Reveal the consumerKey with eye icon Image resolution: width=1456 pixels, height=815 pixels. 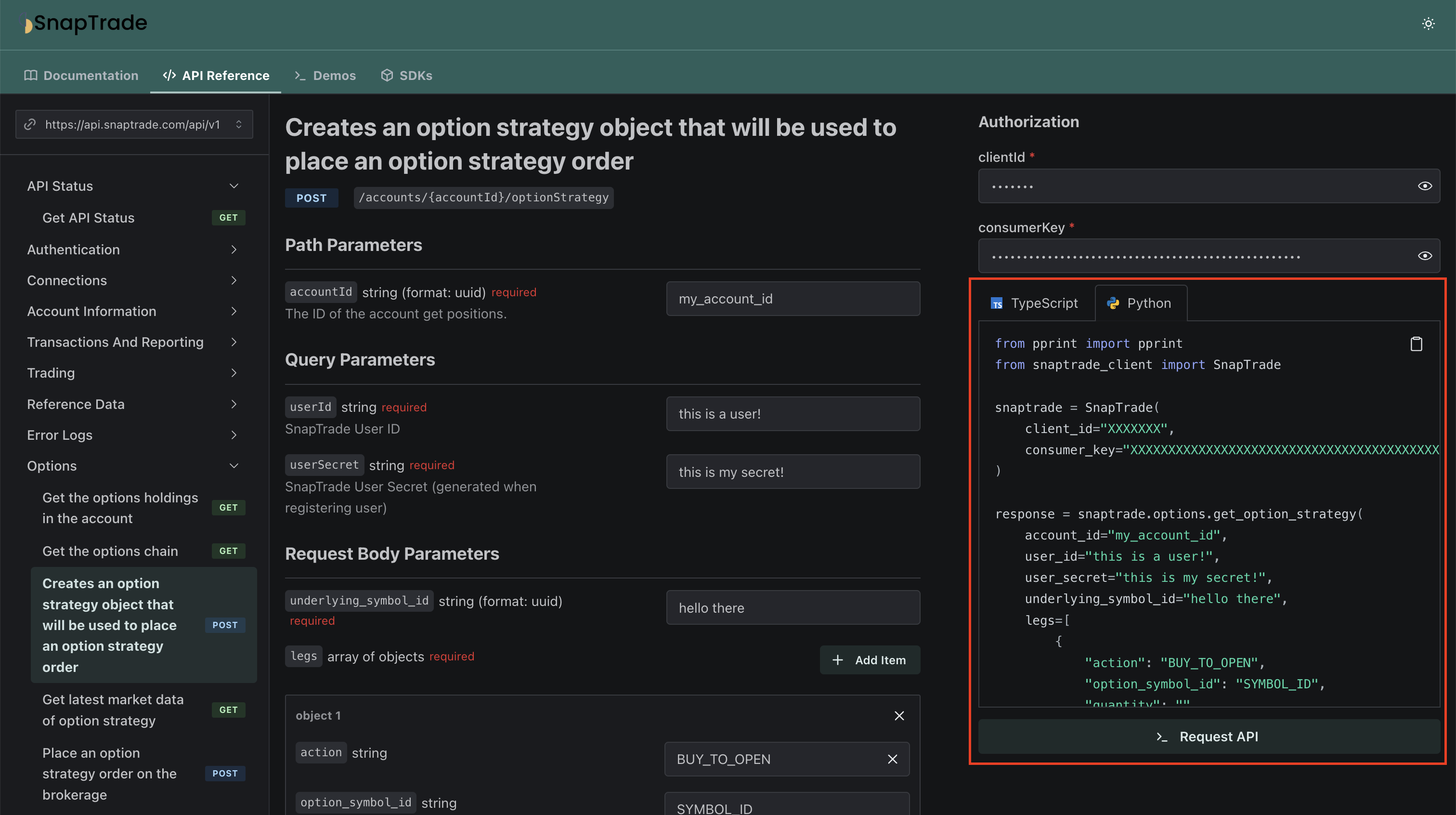(1424, 256)
